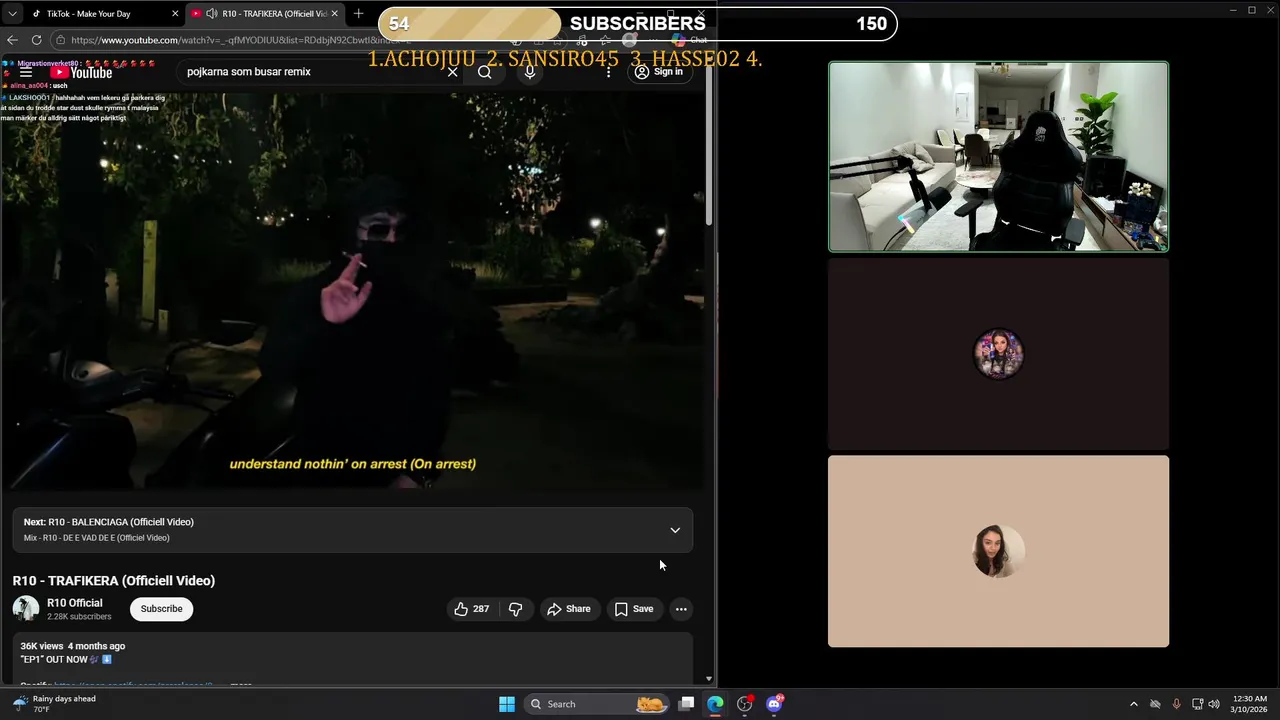This screenshot has width=1280, height=720.
Task: Select the middle participant avatar tile
Action: 998,354
